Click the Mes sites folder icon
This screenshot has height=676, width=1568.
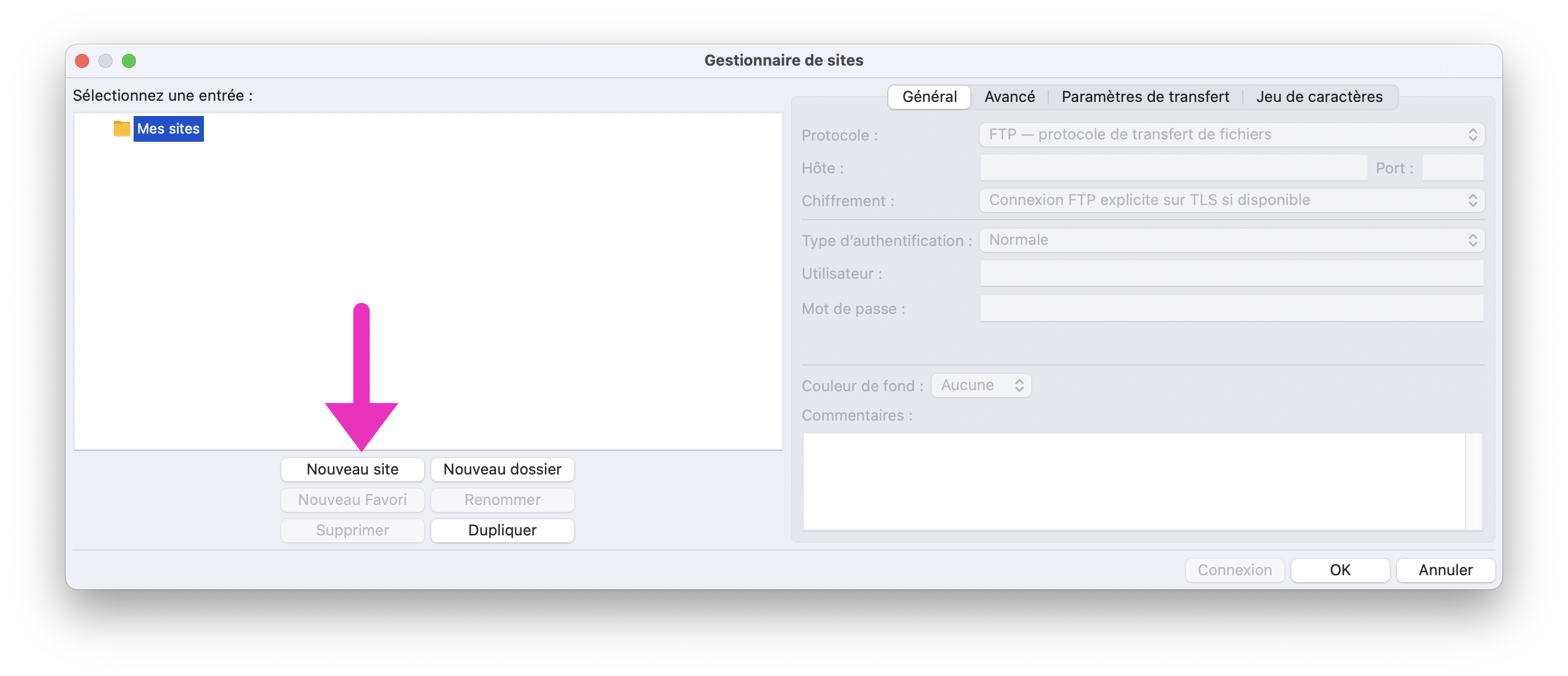(x=121, y=128)
